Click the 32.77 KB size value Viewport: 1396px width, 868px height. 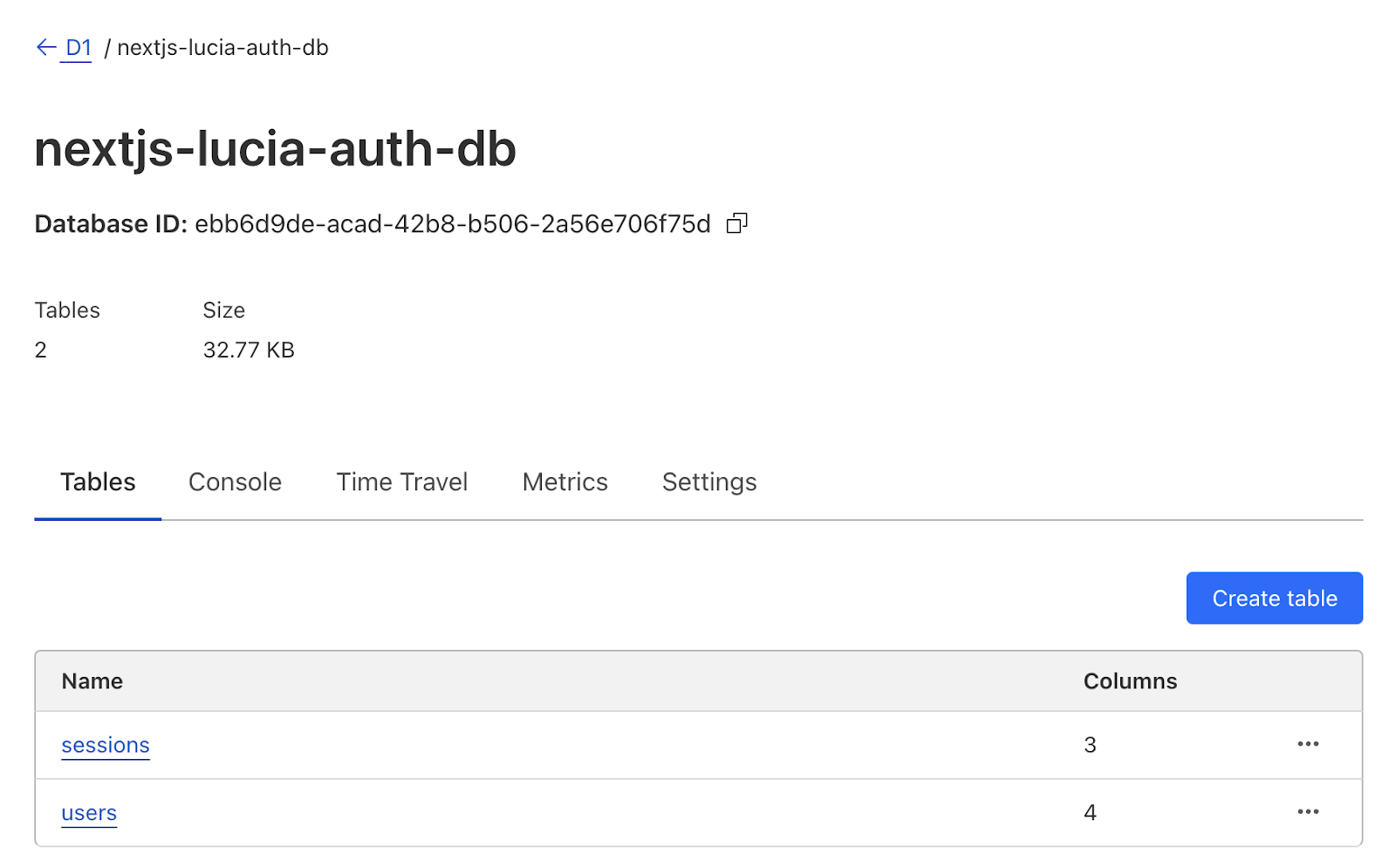point(249,350)
